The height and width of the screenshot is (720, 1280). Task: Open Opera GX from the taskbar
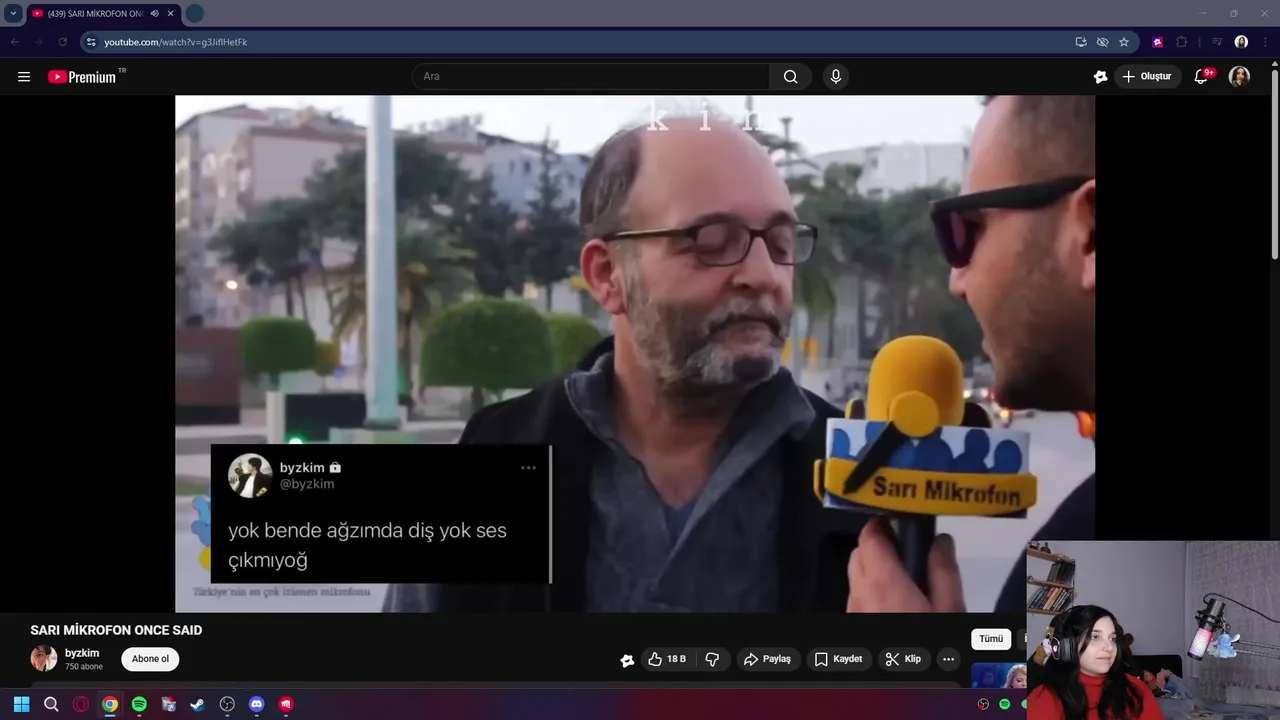(x=80, y=704)
